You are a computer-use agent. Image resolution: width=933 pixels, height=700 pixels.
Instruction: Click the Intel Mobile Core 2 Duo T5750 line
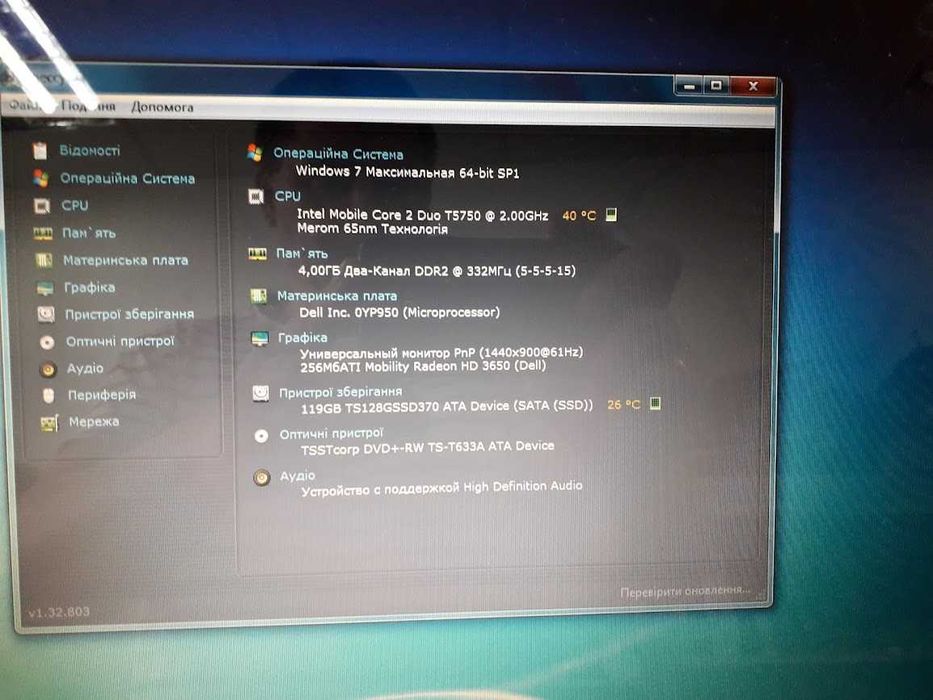422,215
